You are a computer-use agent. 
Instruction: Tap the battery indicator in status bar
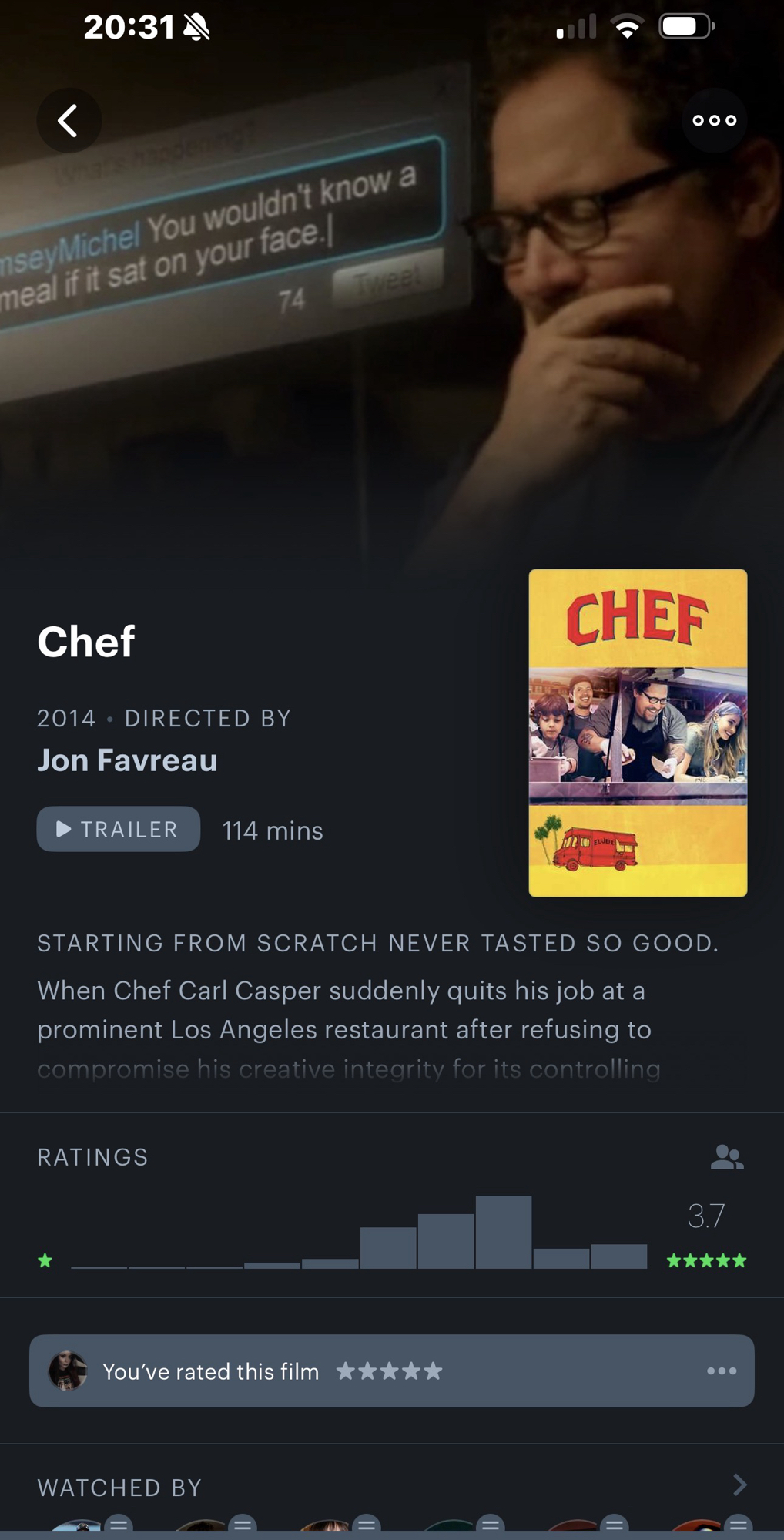pos(687,27)
